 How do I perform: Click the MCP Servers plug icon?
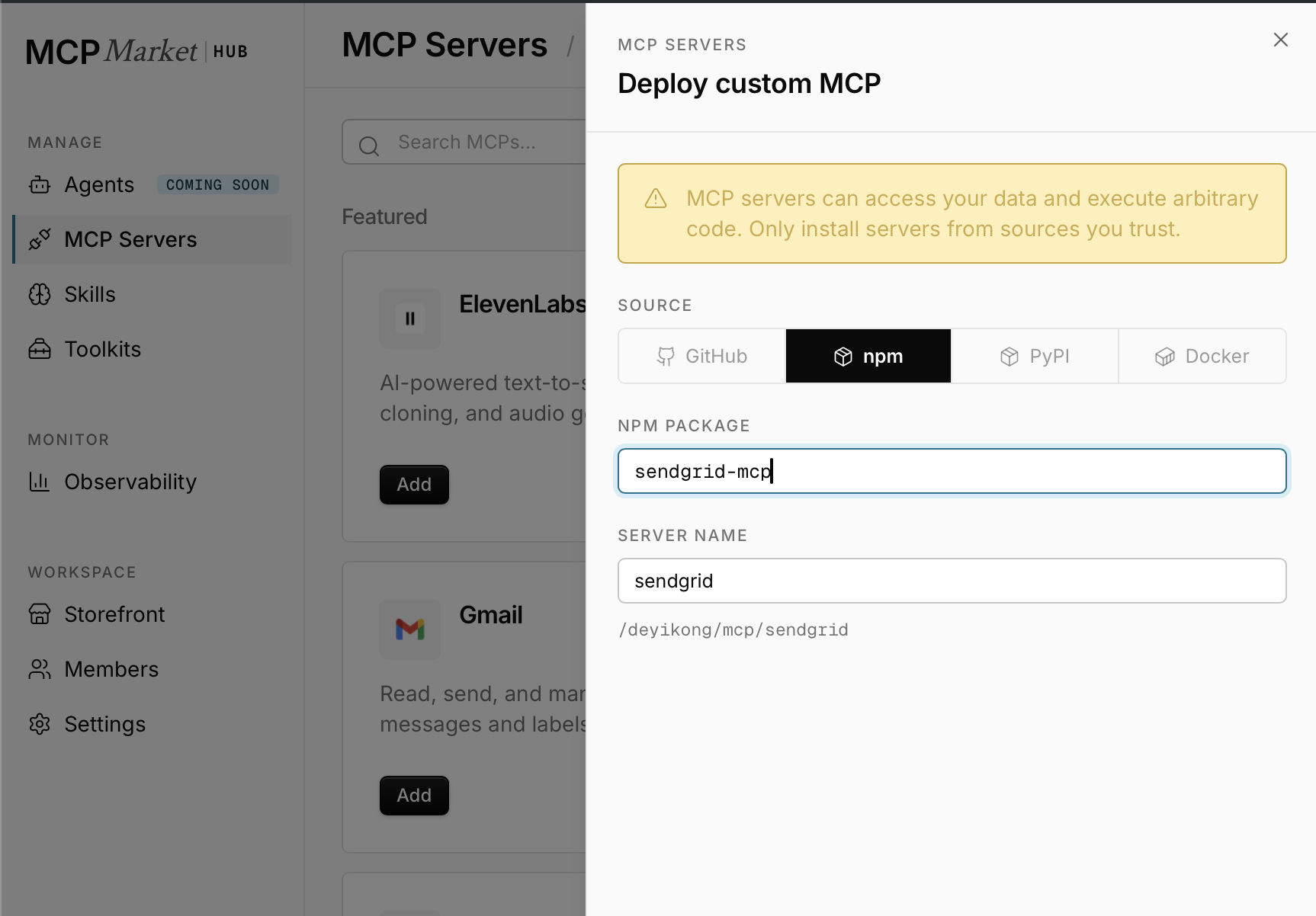(x=40, y=239)
